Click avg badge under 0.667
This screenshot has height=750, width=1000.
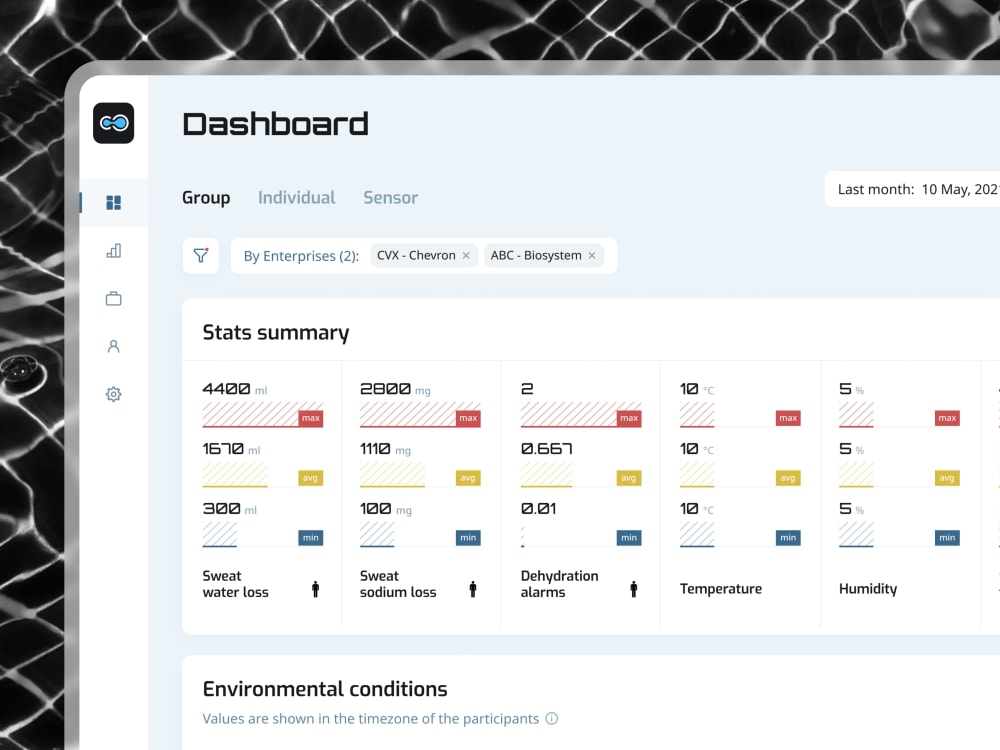coord(629,478)
